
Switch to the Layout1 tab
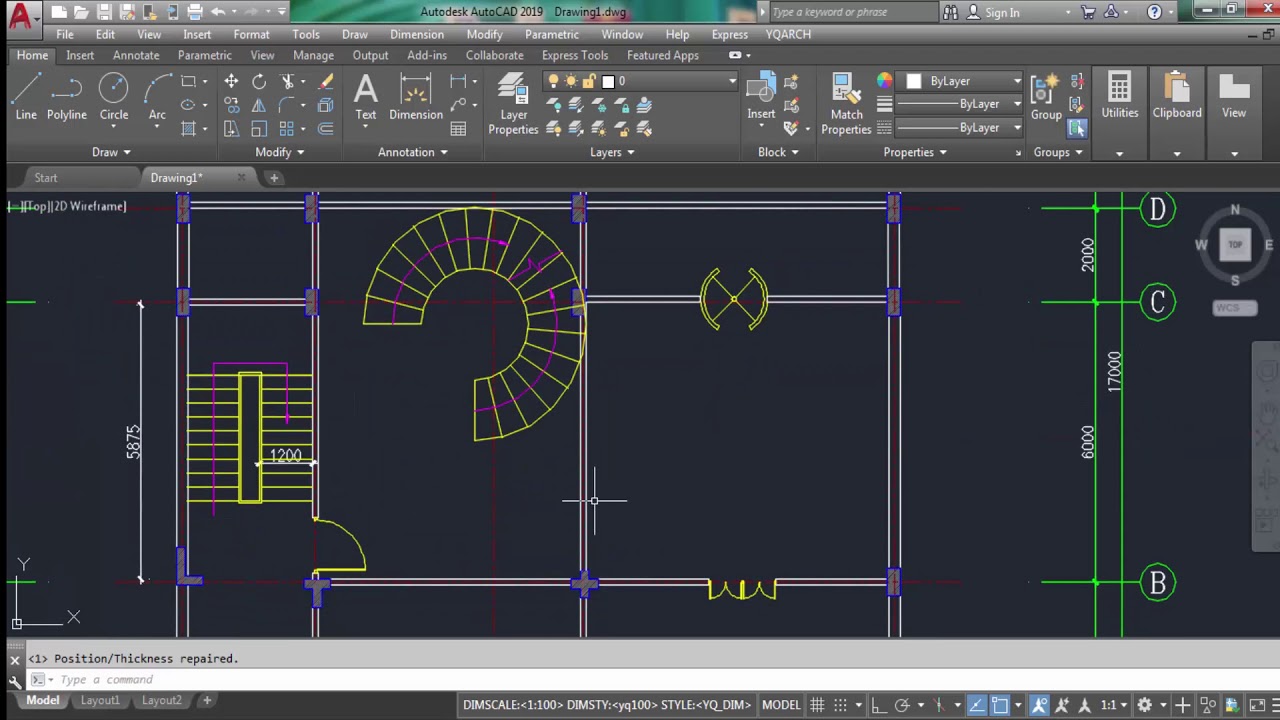(x=100, y=701)
